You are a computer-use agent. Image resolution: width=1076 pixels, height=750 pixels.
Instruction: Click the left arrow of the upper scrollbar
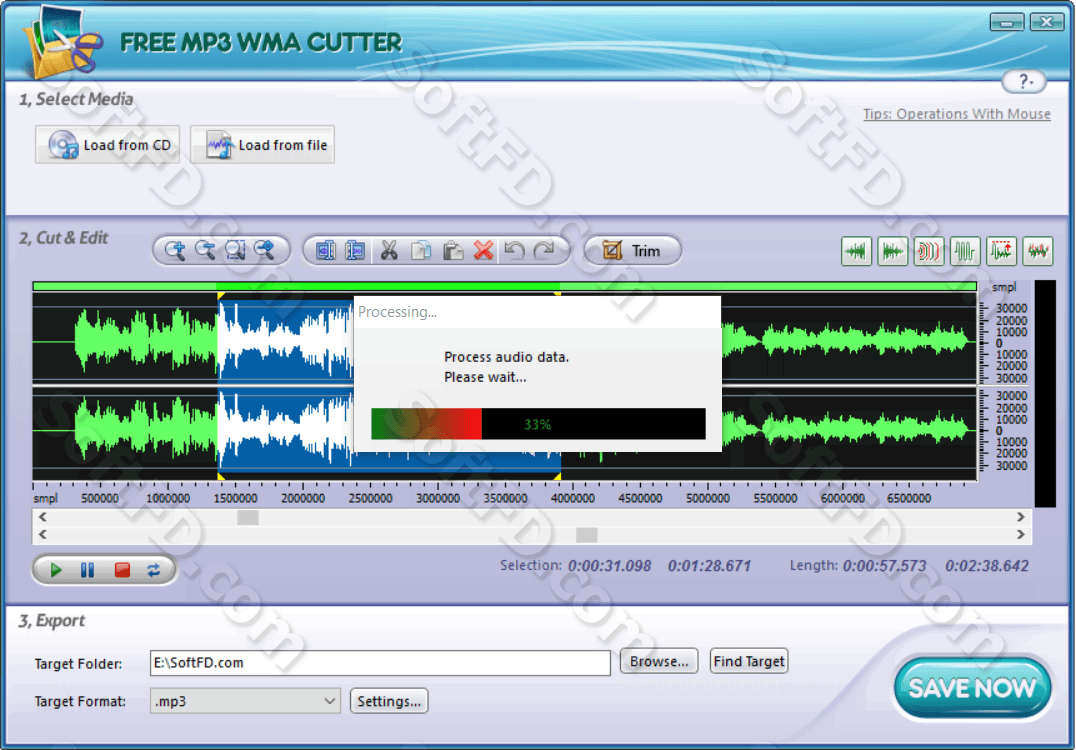(x=43, y=517)
